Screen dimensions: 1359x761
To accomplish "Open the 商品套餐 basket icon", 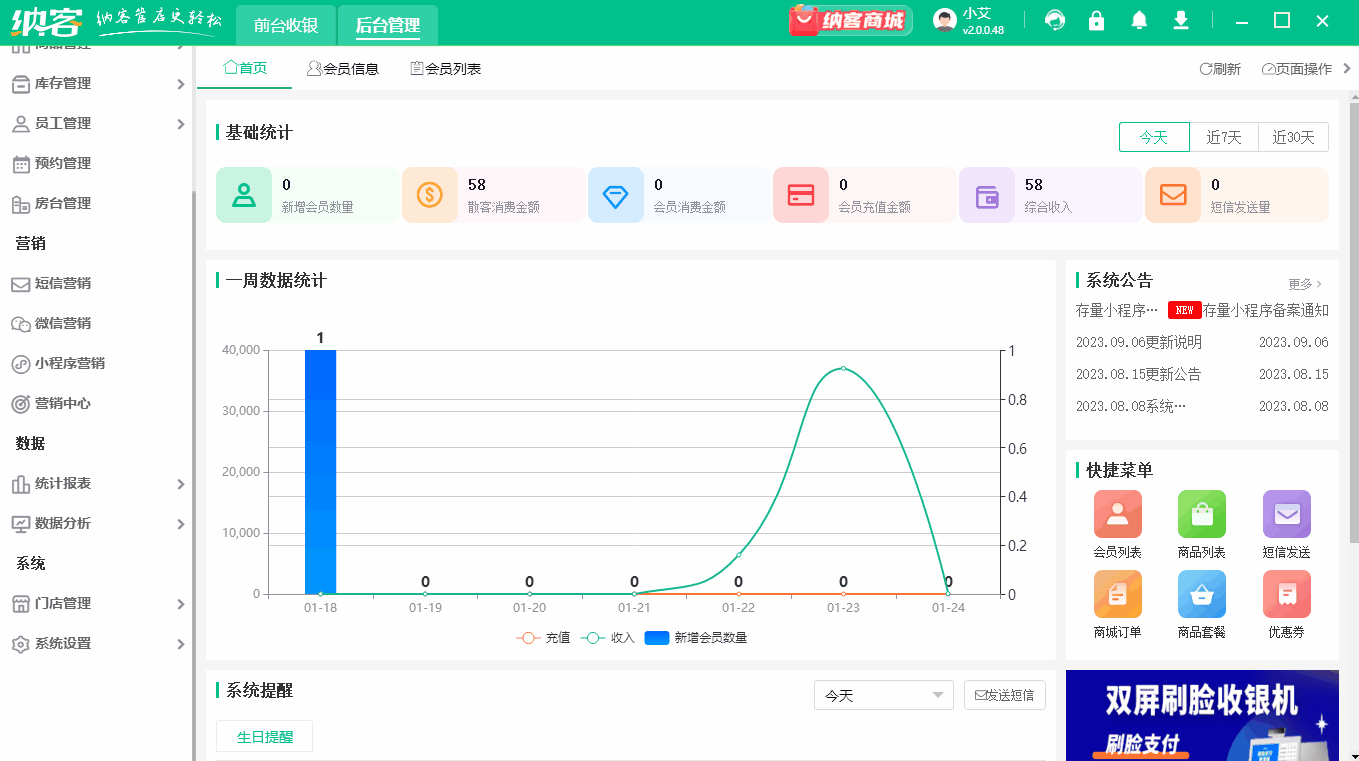I will (1201, 594).
